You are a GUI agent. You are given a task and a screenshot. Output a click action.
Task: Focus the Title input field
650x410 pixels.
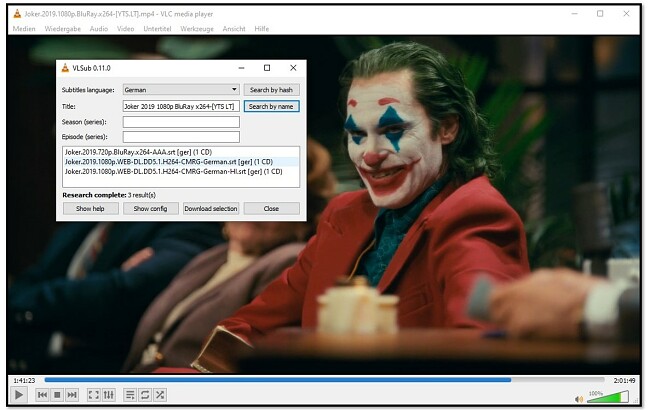tap(181, 106)
